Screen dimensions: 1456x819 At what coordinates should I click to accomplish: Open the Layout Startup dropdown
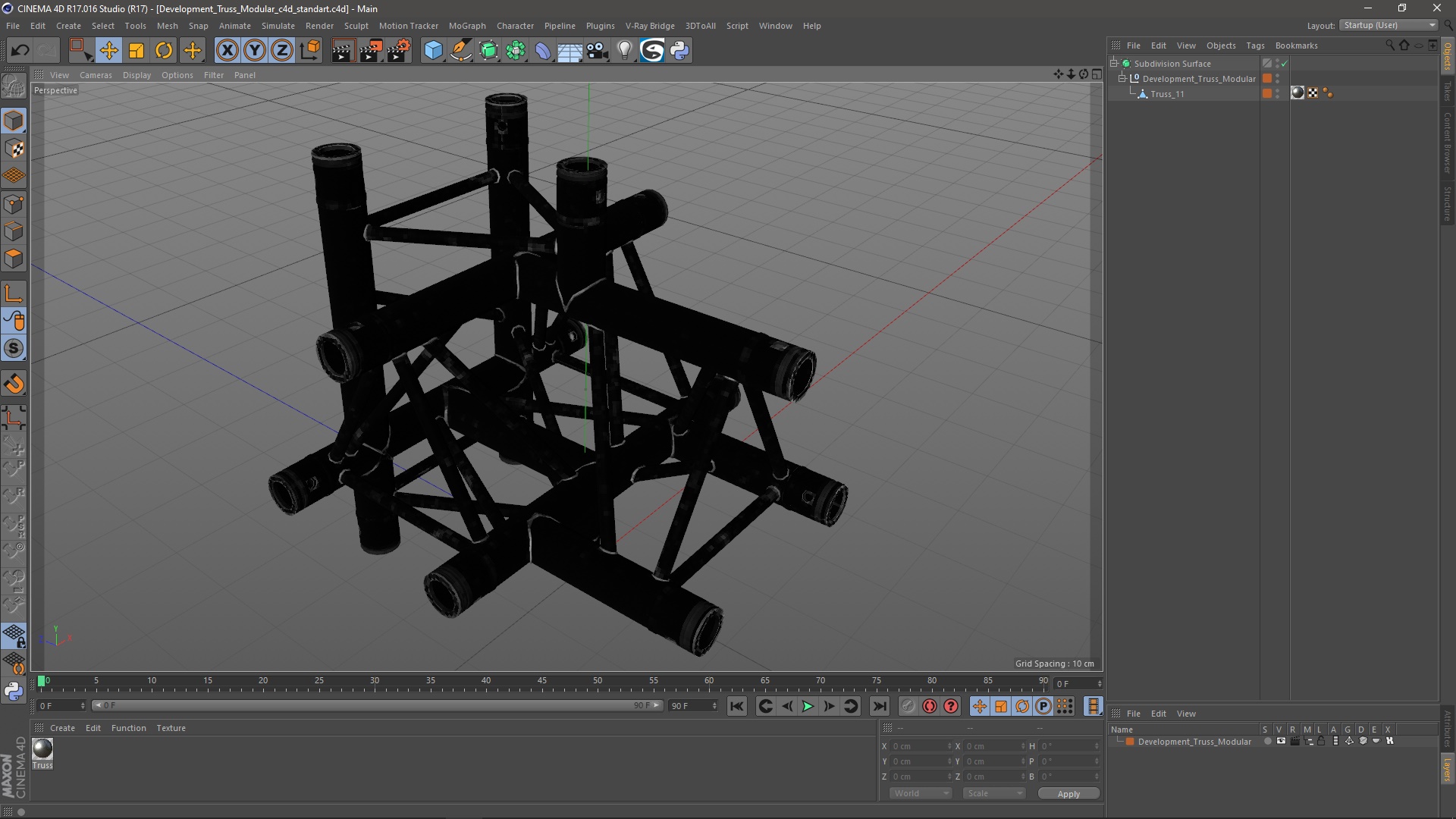pos(1389,25)
